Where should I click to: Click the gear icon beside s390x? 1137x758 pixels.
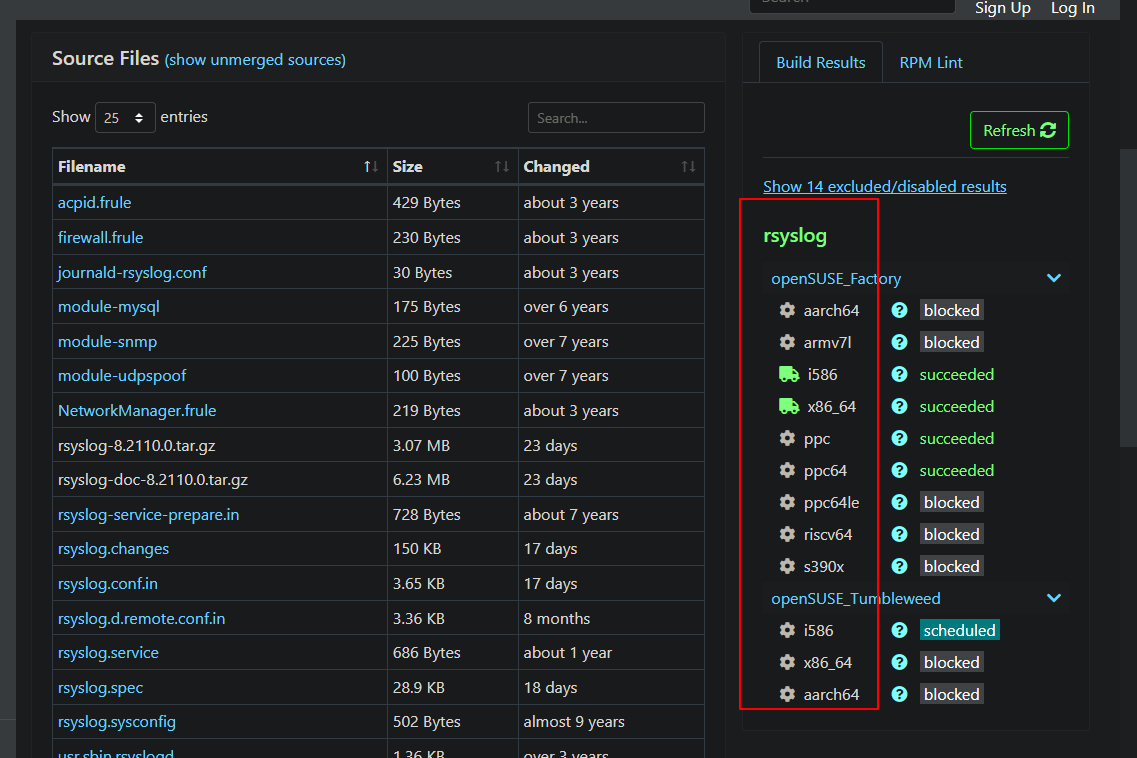coord(787,566)
